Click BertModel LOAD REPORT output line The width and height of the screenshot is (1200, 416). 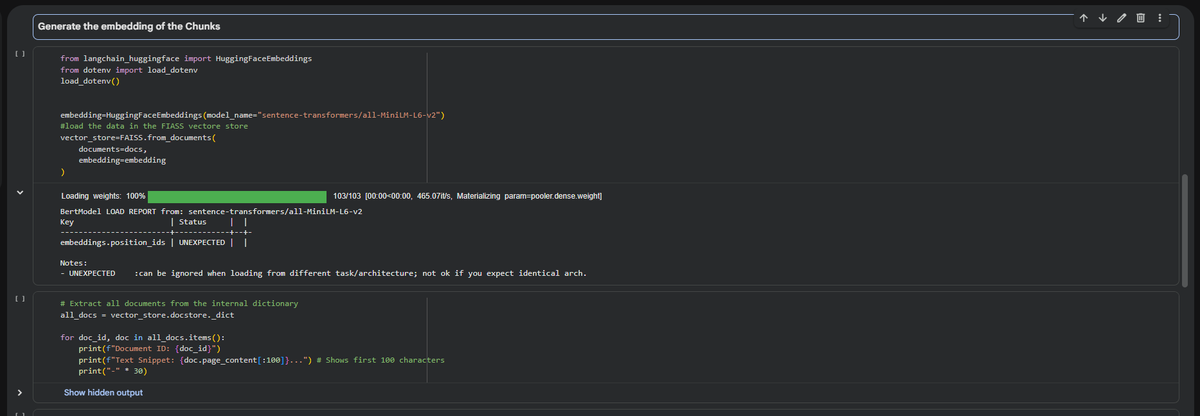coord(211,212)
